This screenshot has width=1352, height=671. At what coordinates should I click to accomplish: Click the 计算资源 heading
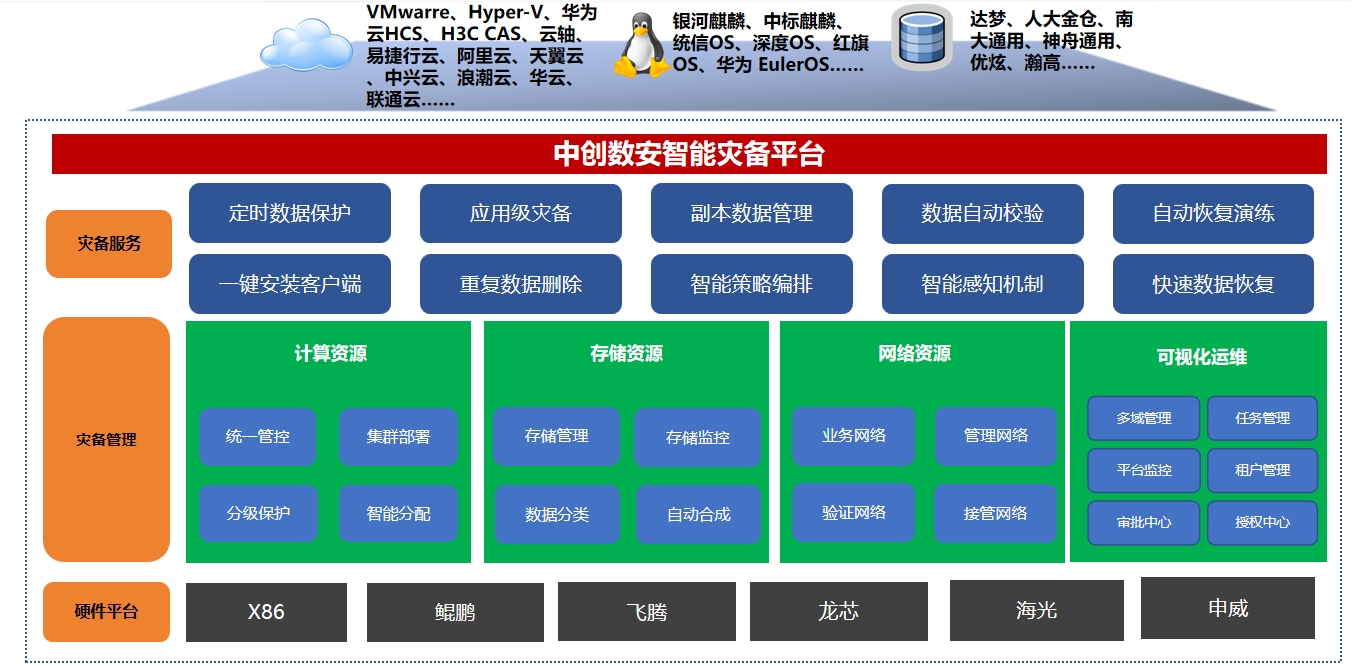pos(330,354)
